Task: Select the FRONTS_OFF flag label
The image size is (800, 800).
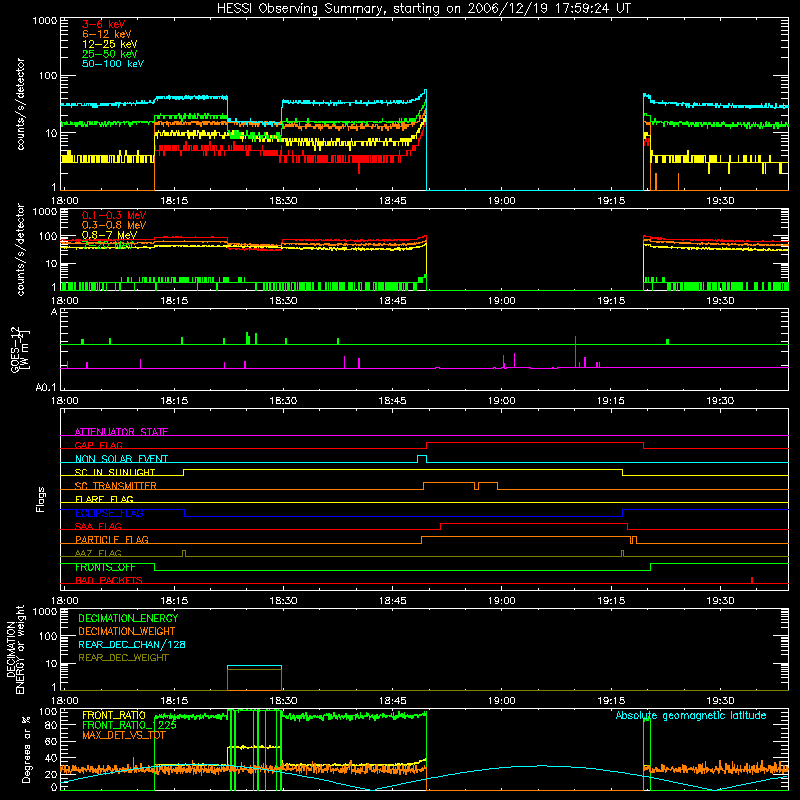Action: coord(105,567)
